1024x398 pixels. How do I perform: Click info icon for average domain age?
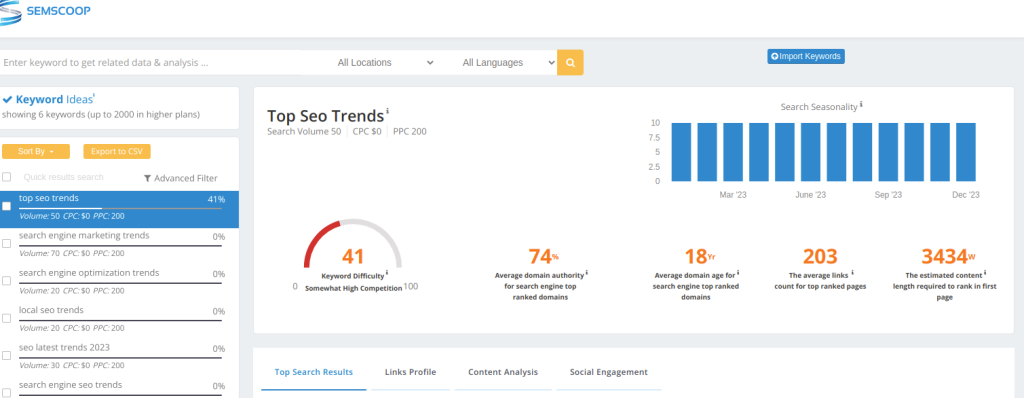(x=737, y=273)
